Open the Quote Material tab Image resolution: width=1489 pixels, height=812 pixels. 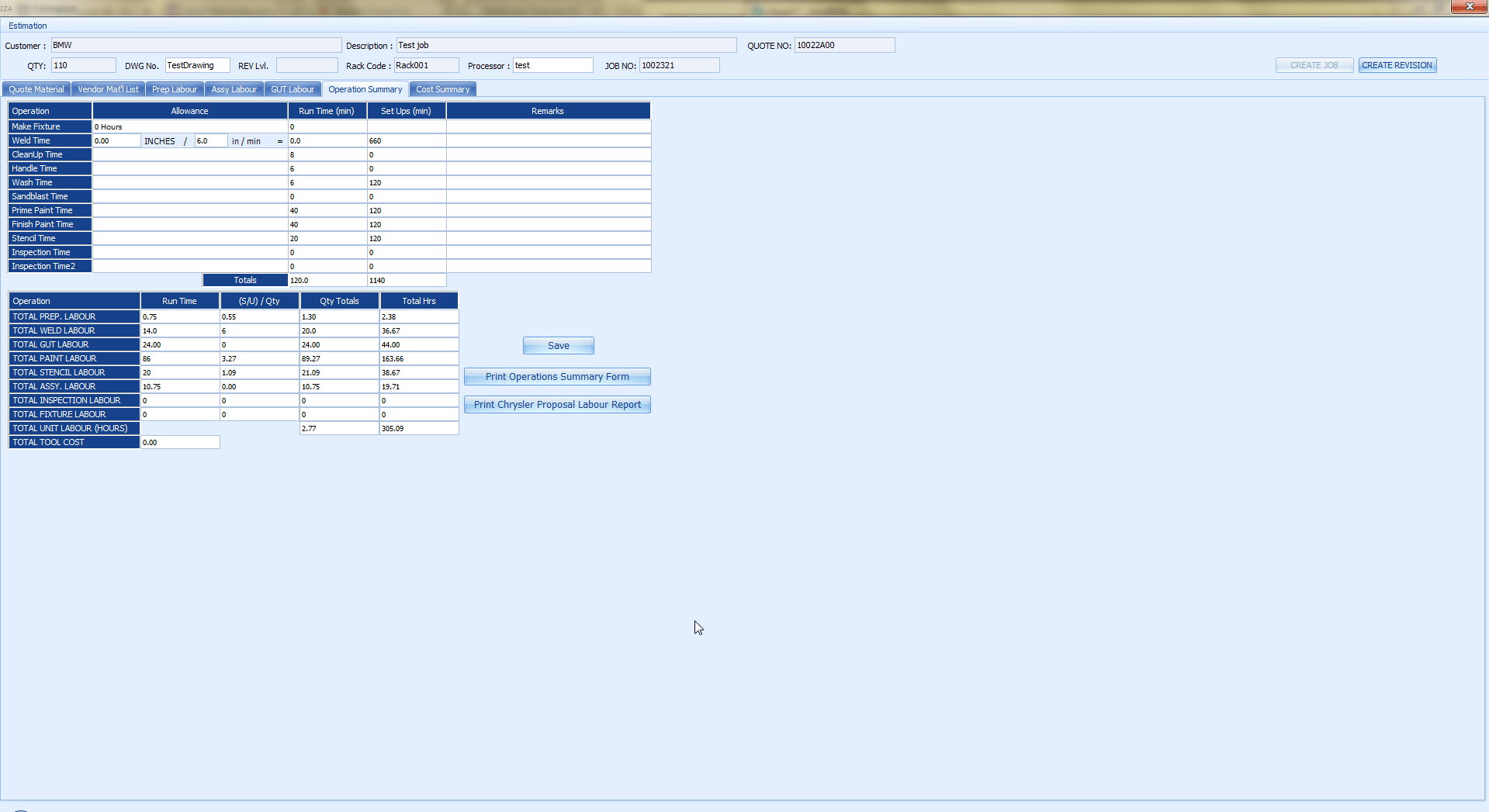36,89
